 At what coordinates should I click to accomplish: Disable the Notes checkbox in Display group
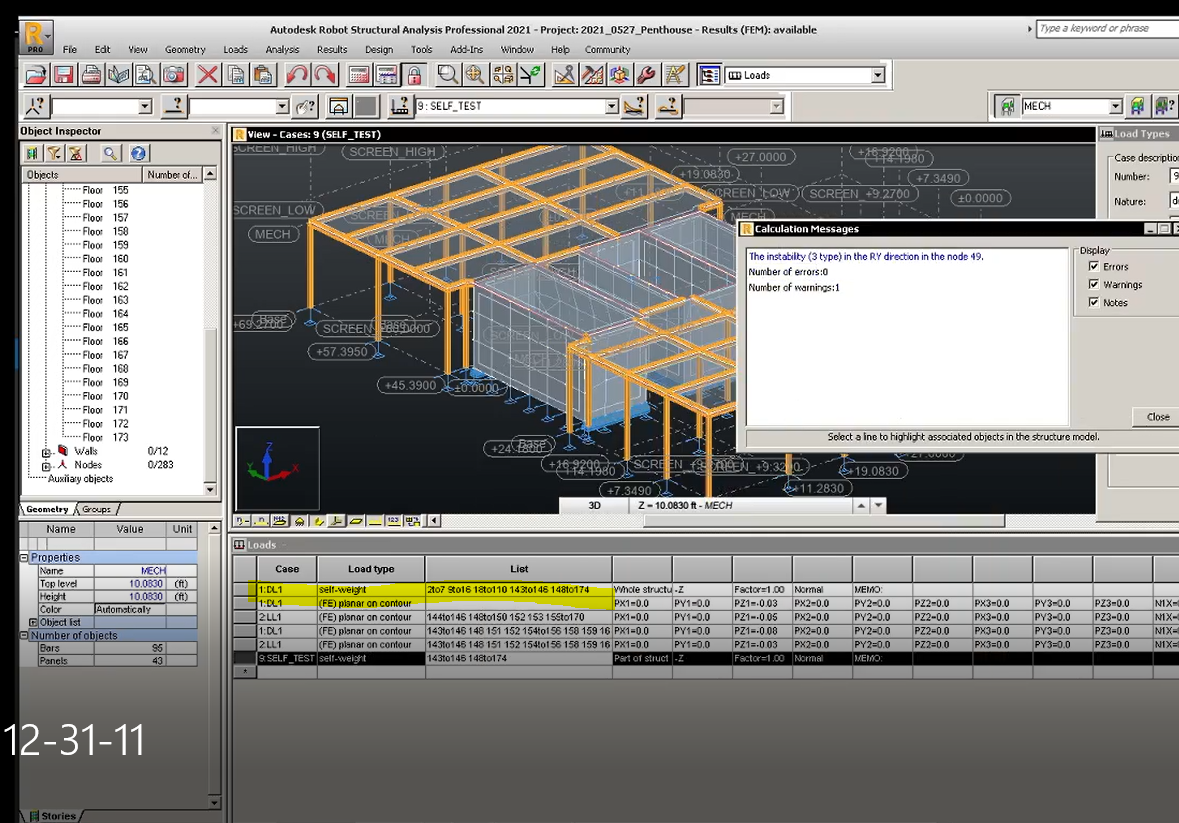coord(1094,301)
